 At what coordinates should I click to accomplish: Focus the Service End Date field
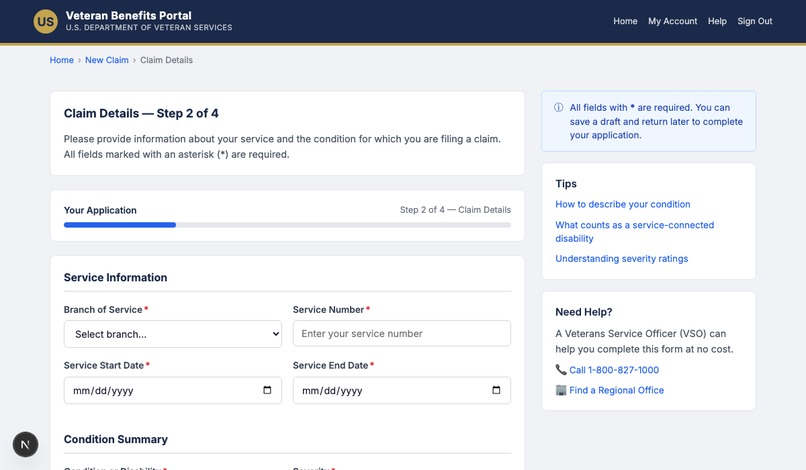pyautogui.click(x=402, y=390)
